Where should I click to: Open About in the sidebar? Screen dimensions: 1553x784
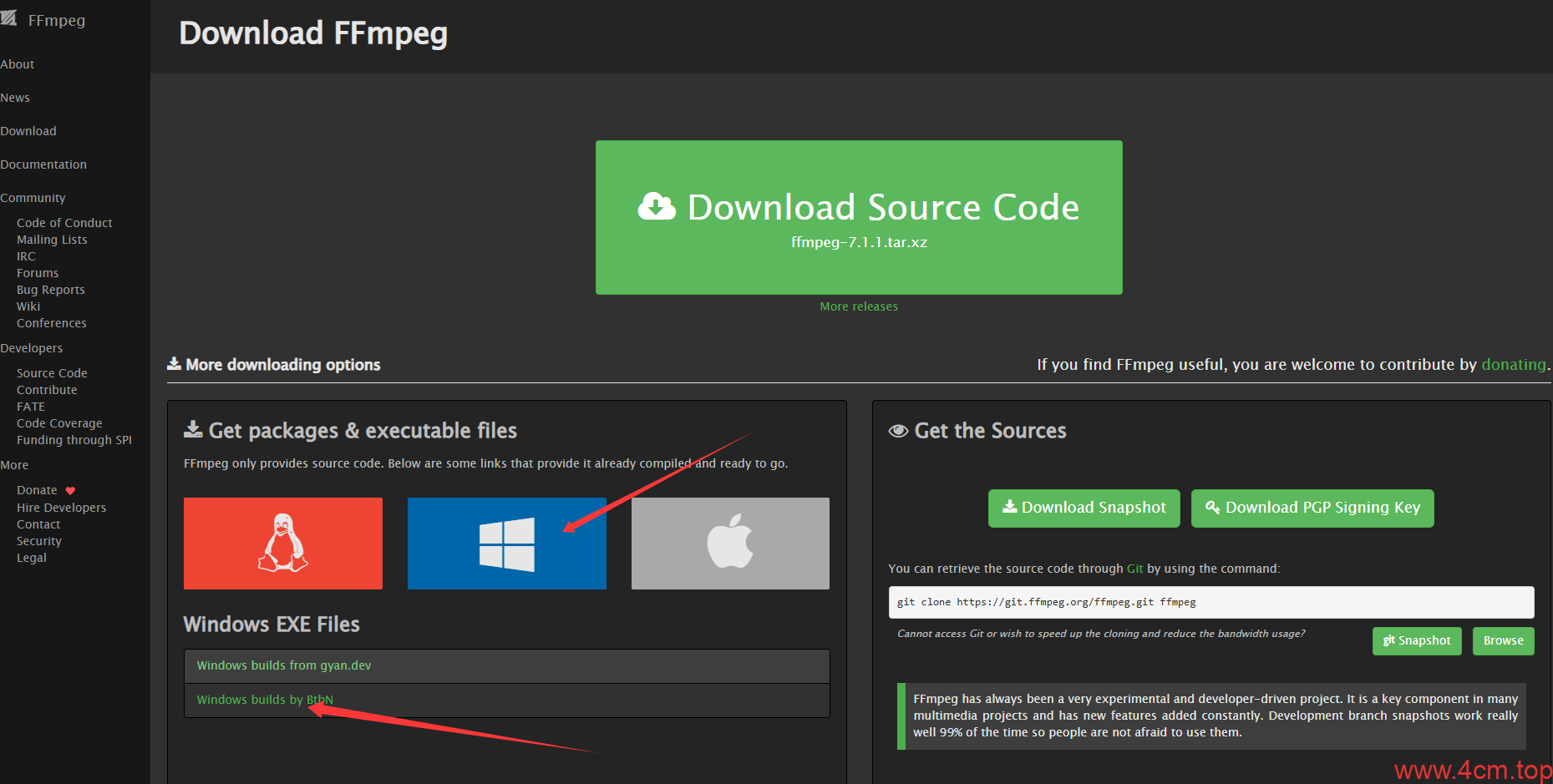[x=18, y=64]
